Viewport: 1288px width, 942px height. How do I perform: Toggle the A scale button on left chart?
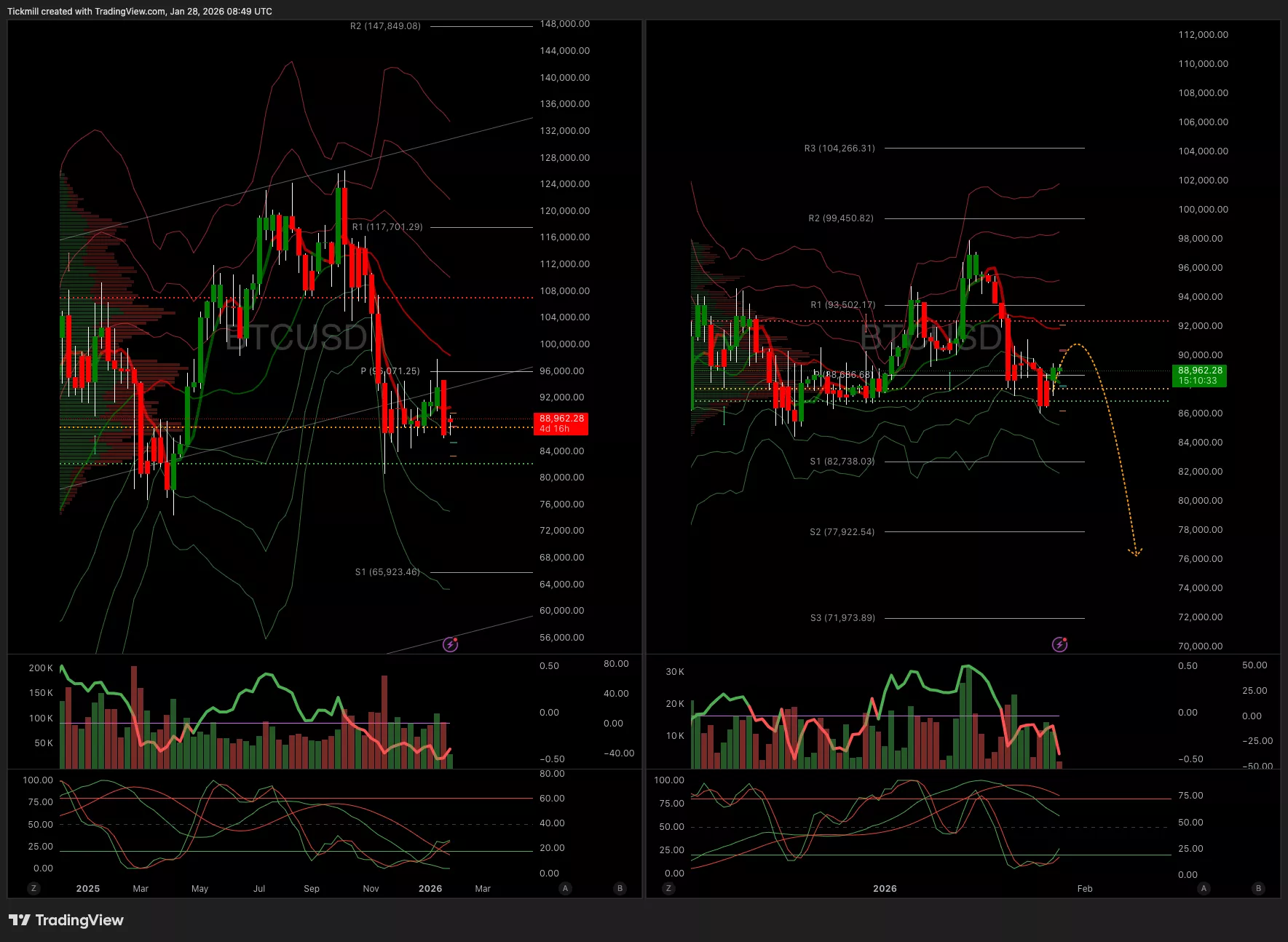(x=565, y=888)
